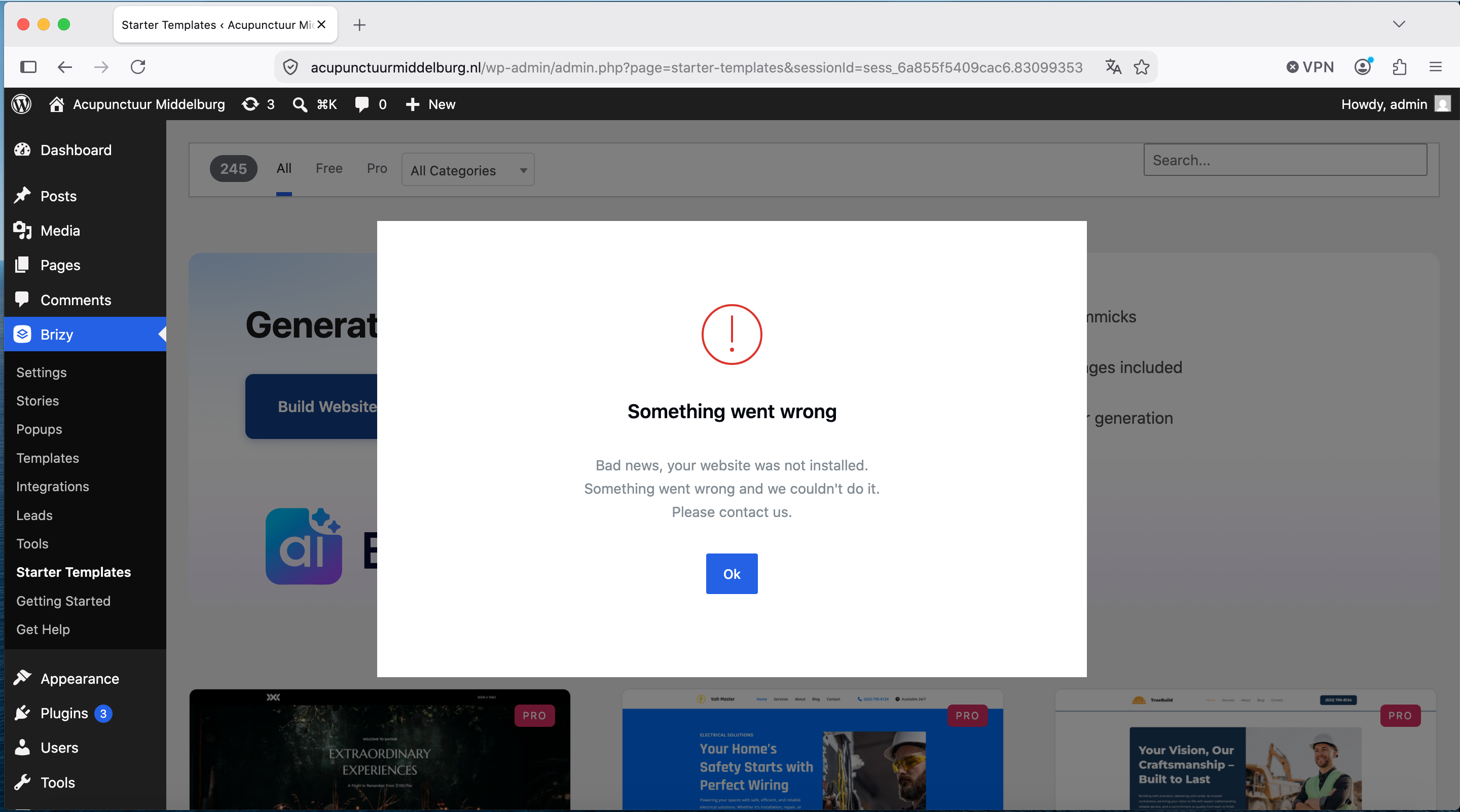Select the Brizy menu item

85,335
